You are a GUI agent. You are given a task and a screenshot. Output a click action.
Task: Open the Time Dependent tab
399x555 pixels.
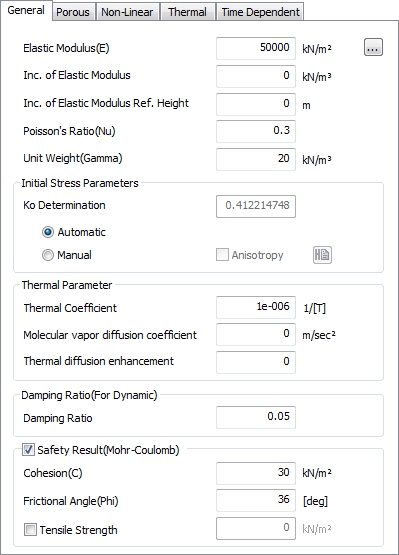tap(260, 12)
